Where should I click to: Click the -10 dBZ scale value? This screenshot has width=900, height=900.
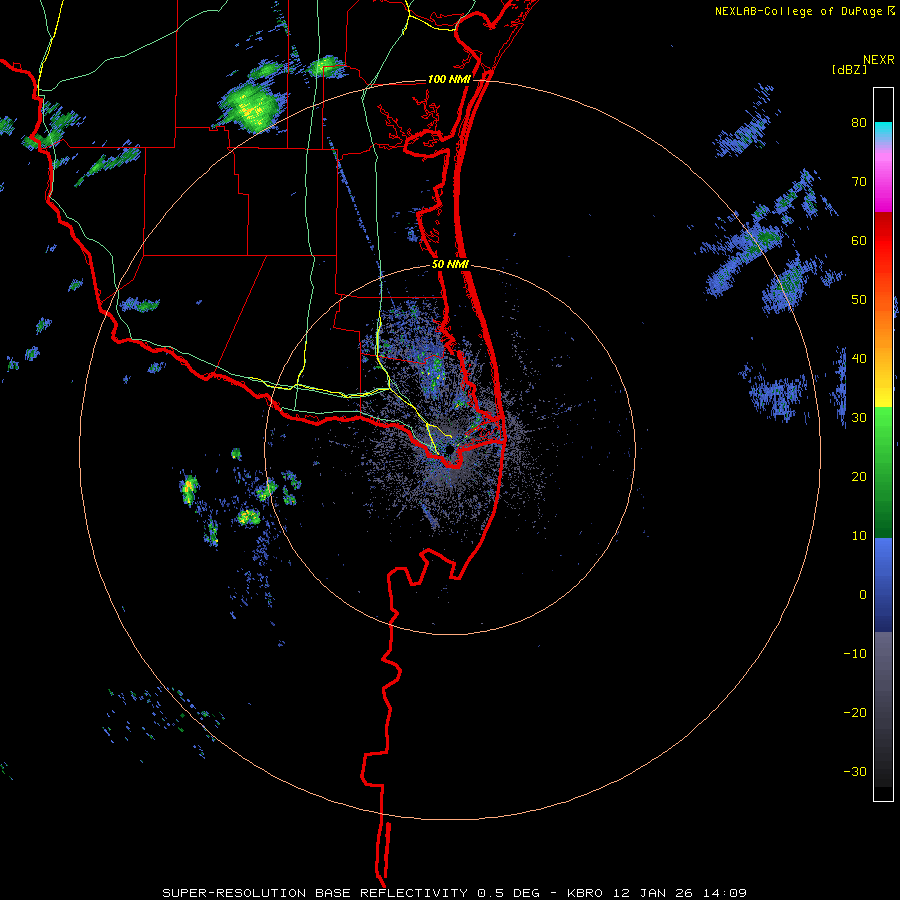[x=855, y=654]
